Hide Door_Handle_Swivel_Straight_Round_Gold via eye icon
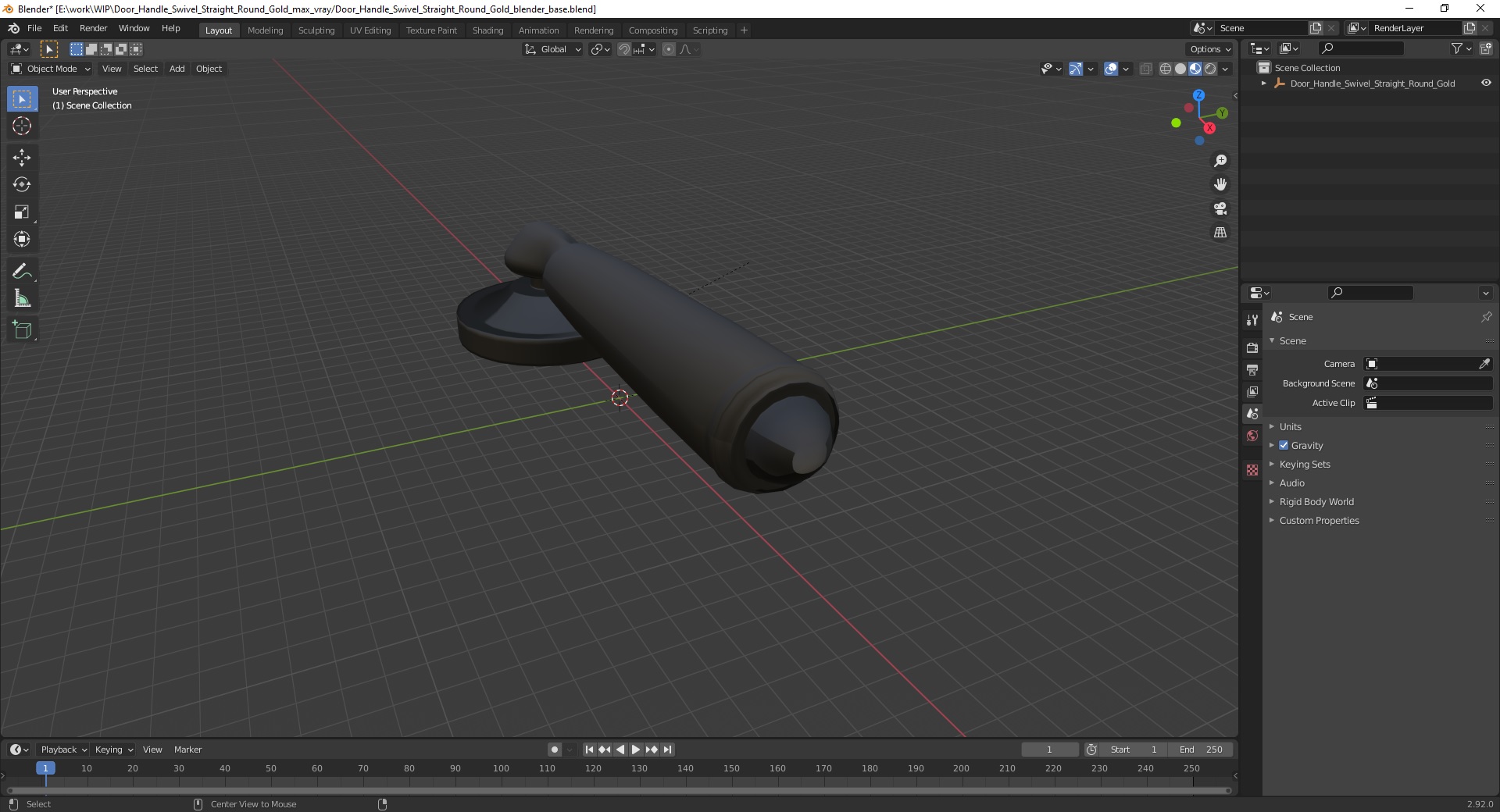 click(1486, 83)
